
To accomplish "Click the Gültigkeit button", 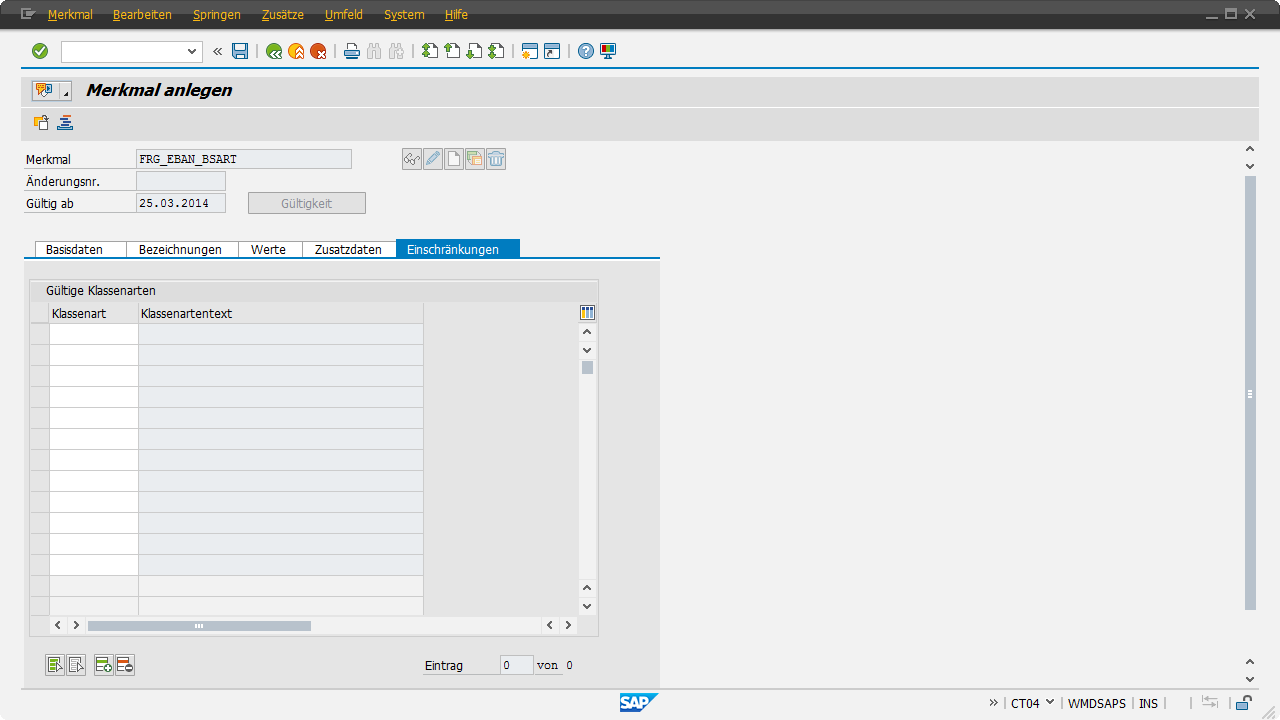I will tap(306, 203).
